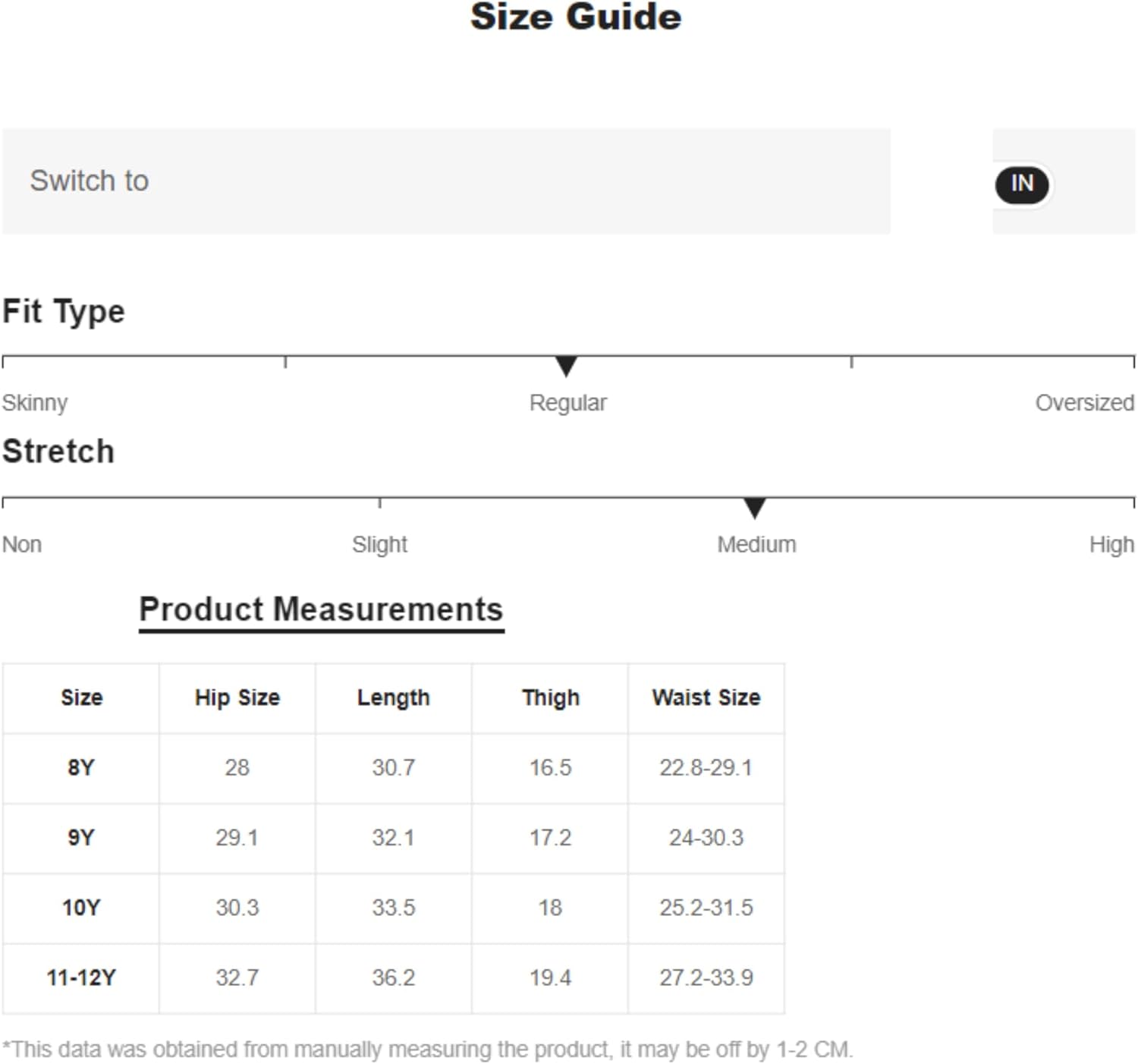Click the Stretch Medium marker triangle

point(754,508)
